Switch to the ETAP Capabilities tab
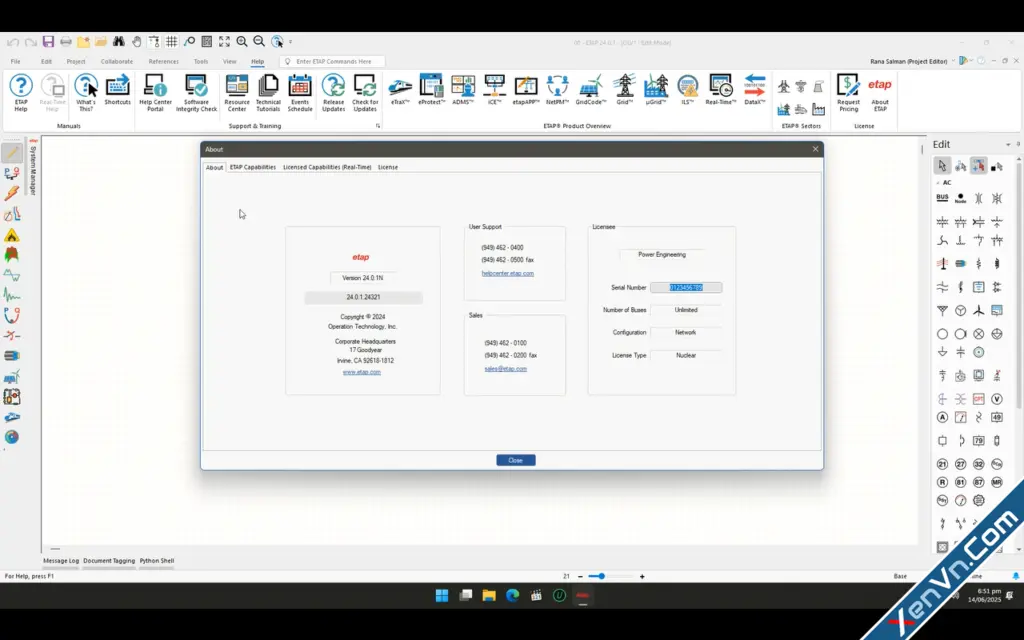This screenshot has height=640, width=1024. (253, 167)
